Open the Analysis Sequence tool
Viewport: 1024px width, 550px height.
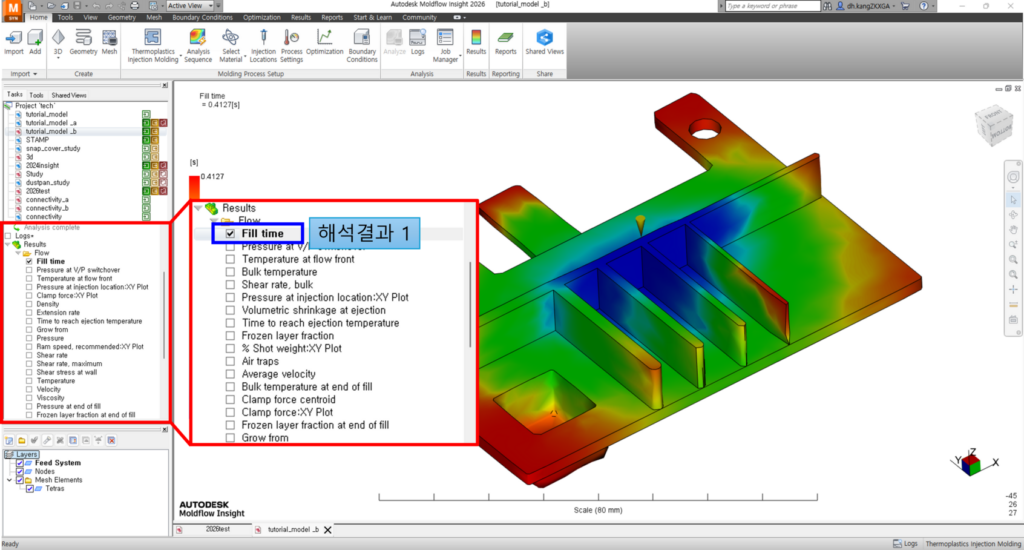198,45
